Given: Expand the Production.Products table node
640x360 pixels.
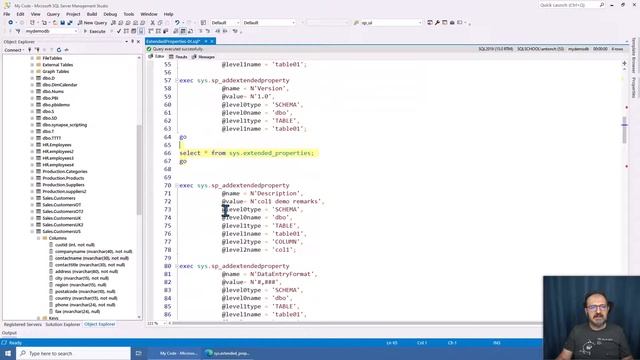Looking at the screenshot, I should click(32, 178).
